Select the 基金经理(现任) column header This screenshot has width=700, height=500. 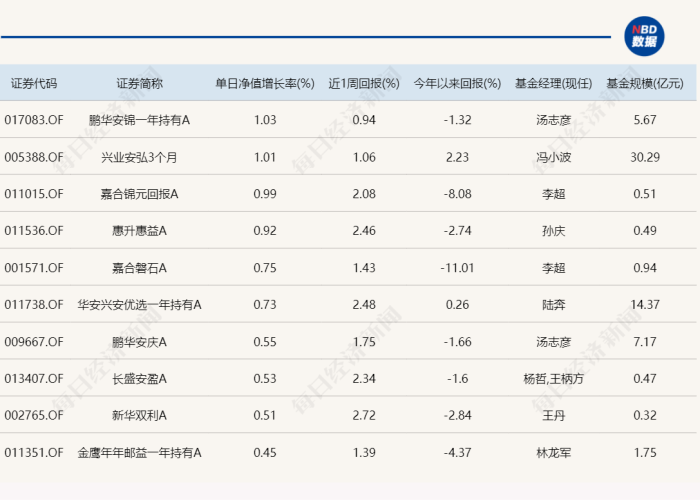(x=554, y=83)
